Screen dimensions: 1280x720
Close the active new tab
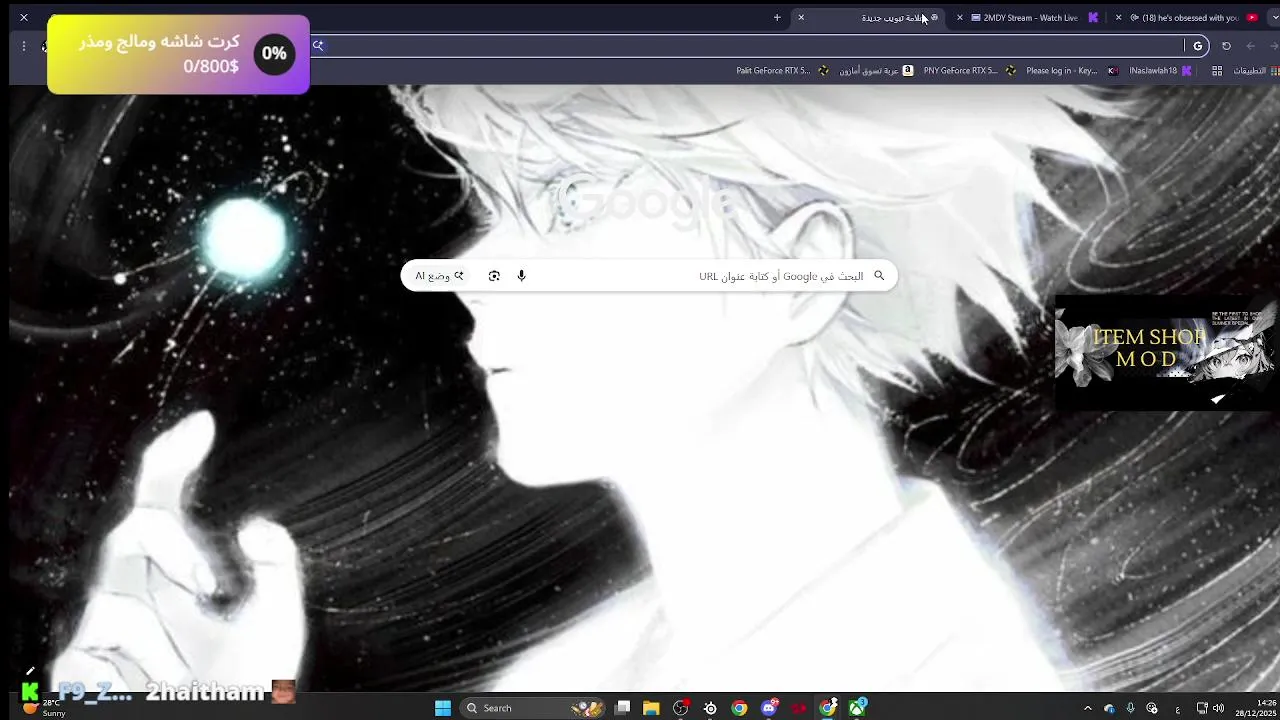point(801,17)
